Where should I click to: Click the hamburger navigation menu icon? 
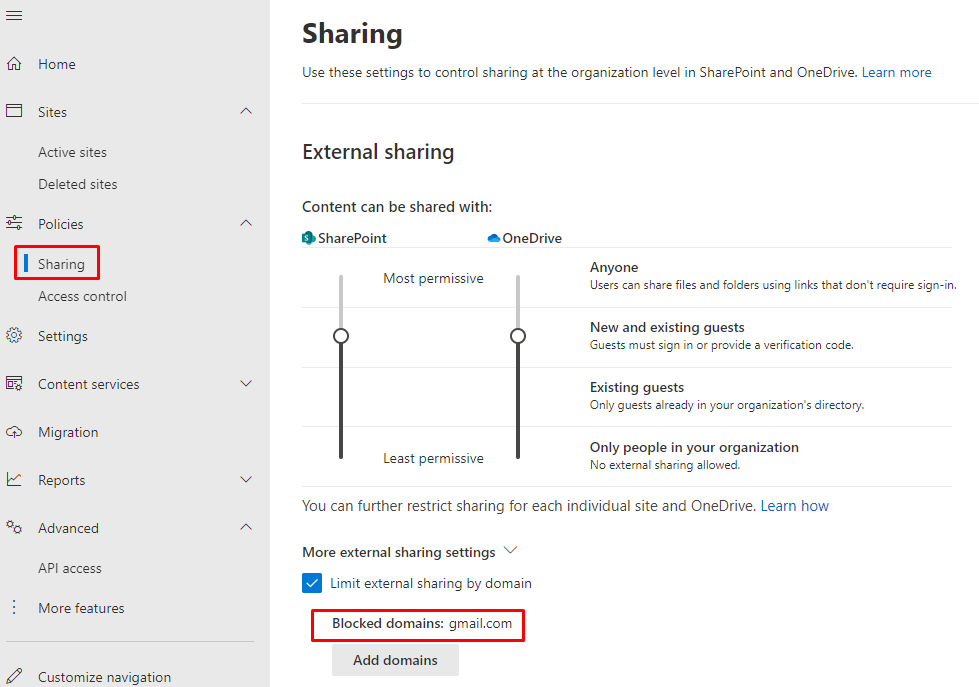(x=14, y=15)
